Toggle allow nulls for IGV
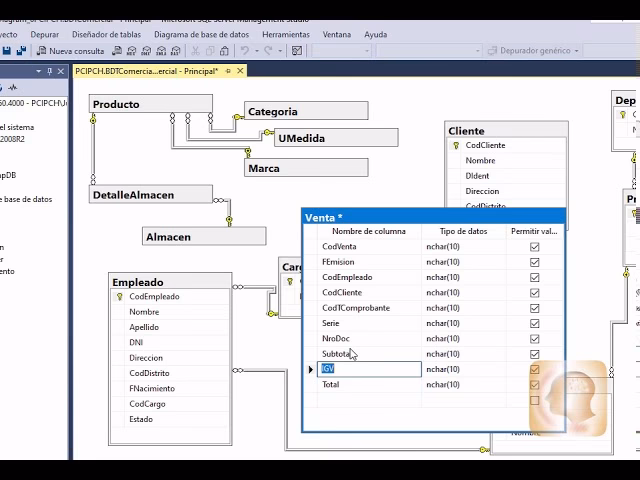Image resolution: width=640 pixels, height=480 pixels. [534, 369]
